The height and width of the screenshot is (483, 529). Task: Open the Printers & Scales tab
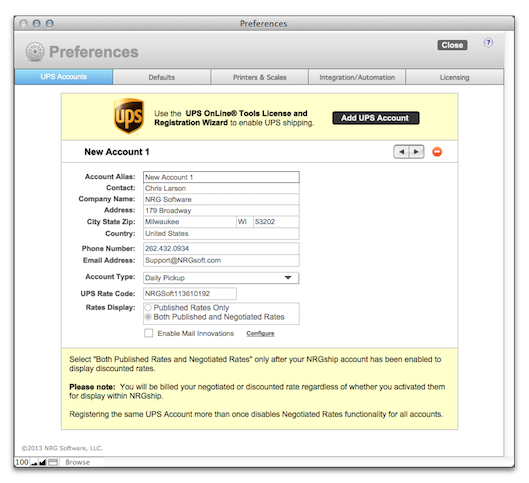259,77
